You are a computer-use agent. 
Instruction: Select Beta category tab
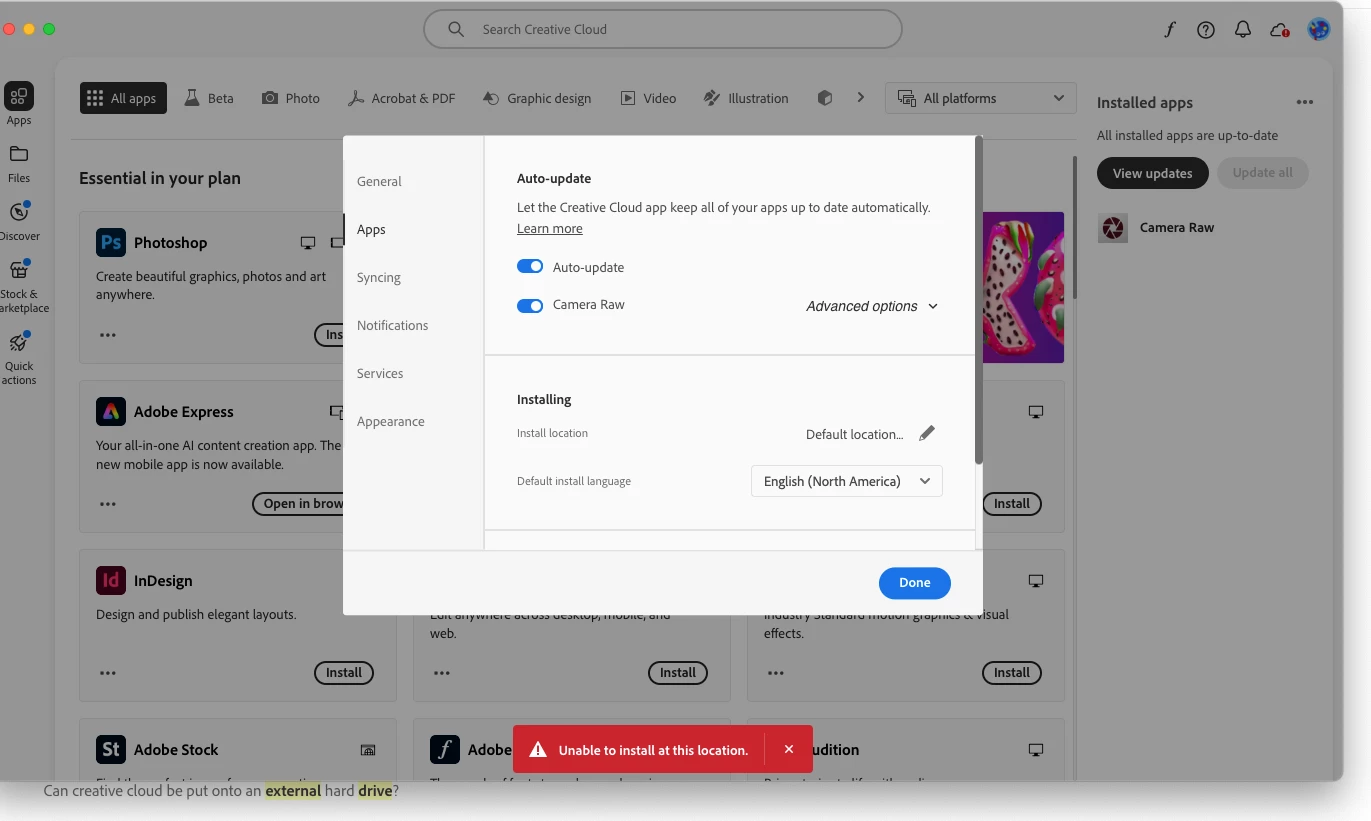pos(208,98)
